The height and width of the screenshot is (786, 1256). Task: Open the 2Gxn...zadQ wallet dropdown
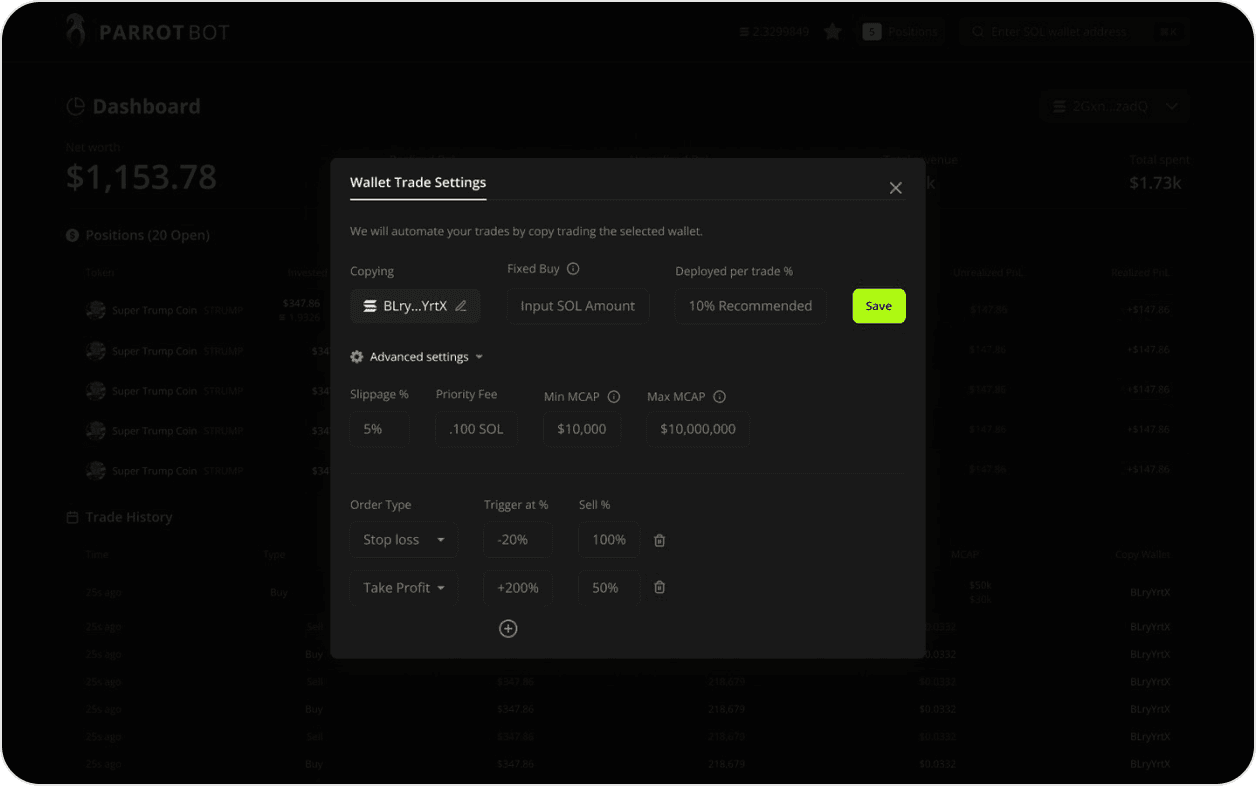point(1114,106)
